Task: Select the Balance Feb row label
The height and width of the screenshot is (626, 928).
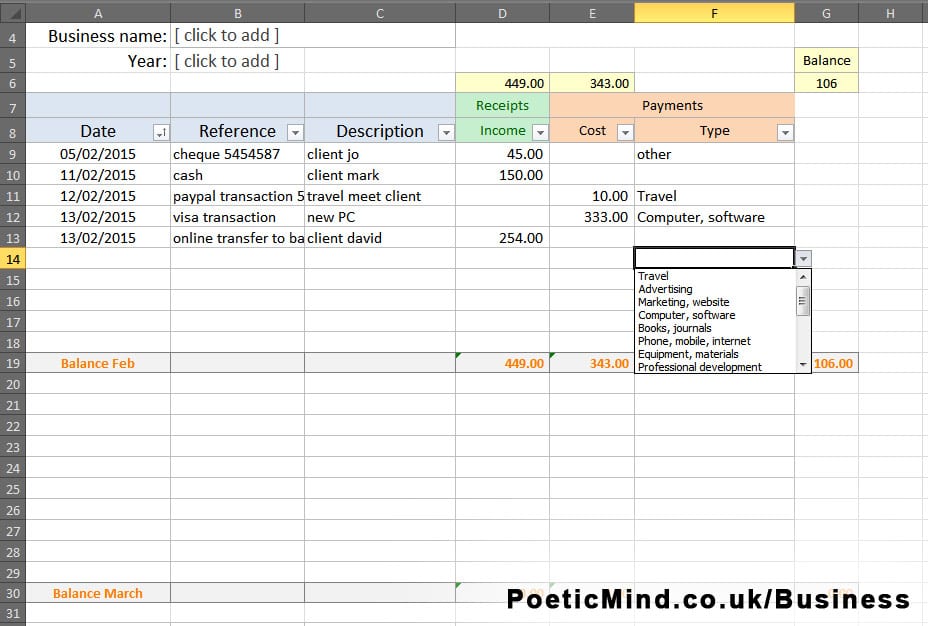Action: tap(97, 363)
